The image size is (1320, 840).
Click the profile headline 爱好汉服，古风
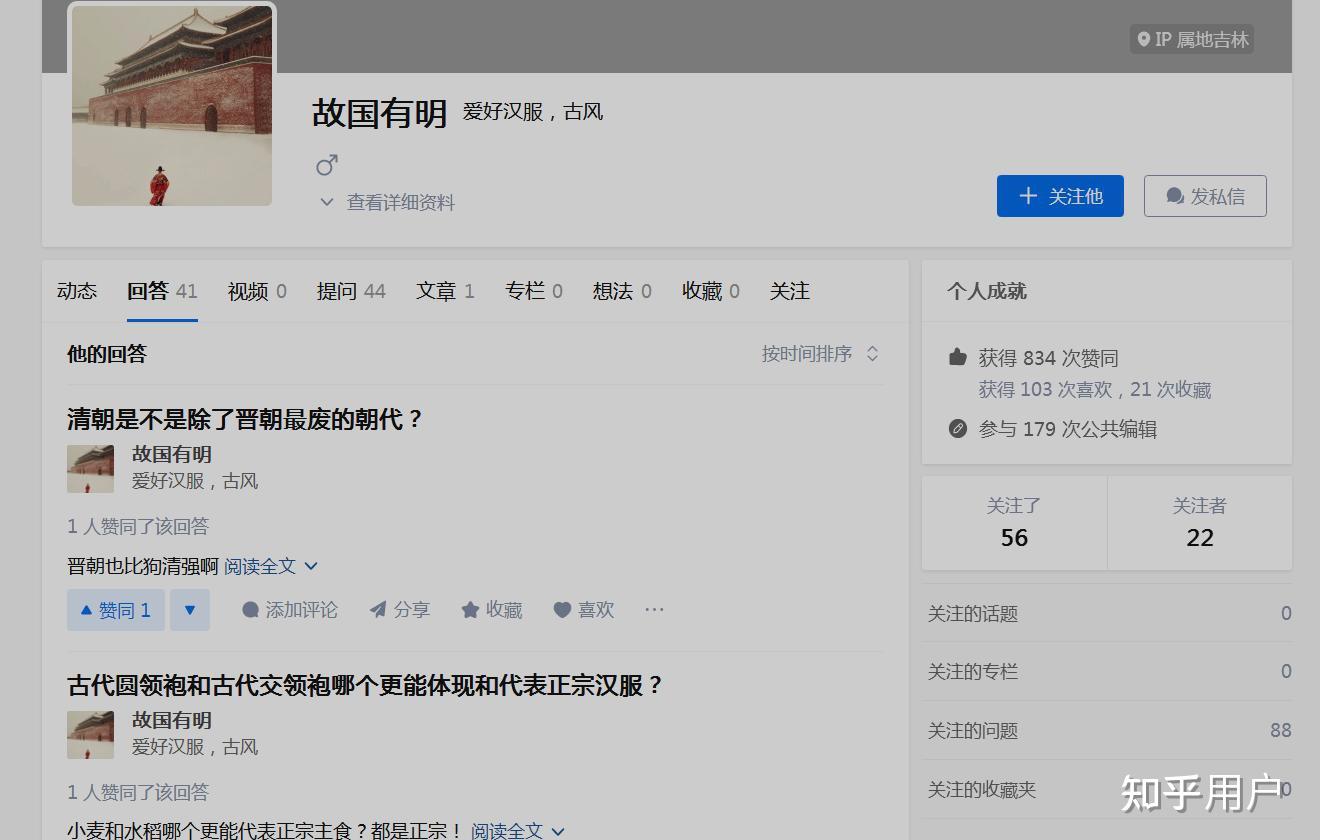[x=533, y=112]
